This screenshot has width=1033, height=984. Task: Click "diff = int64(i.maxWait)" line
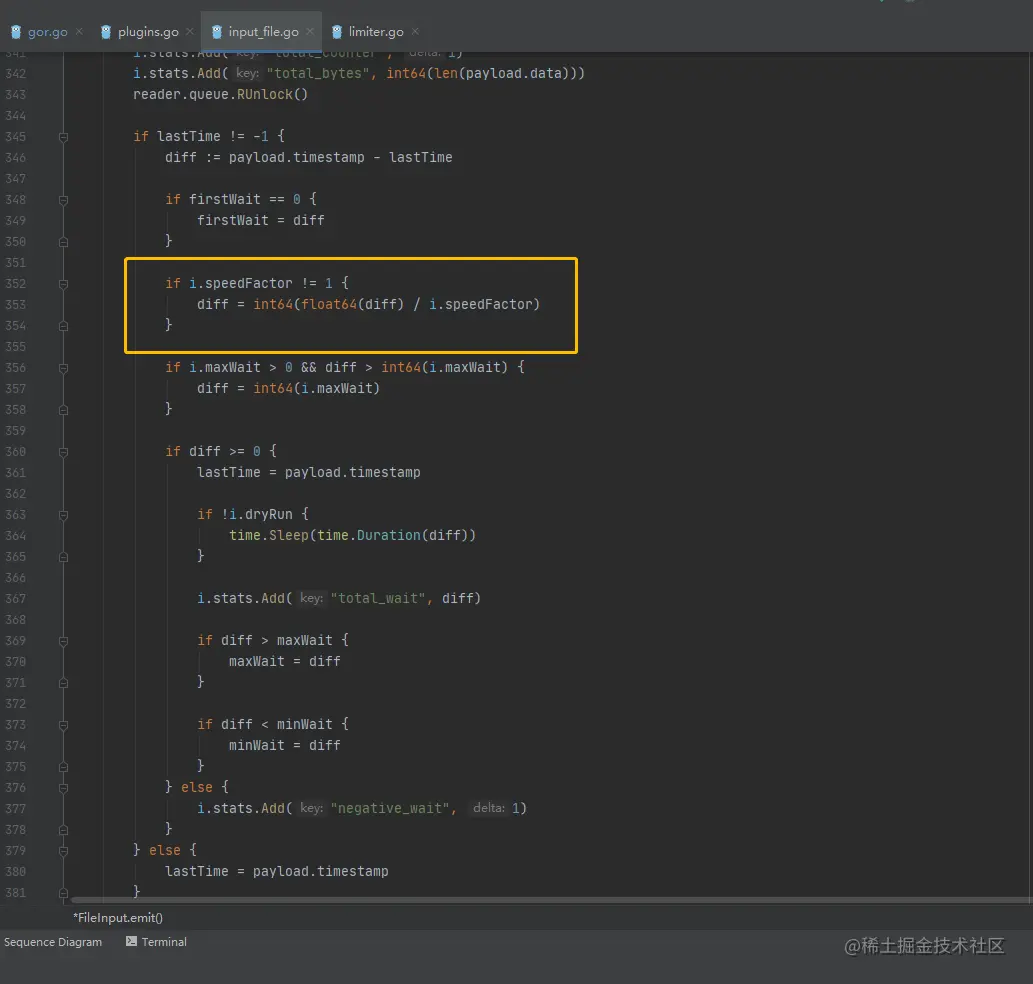289,389
